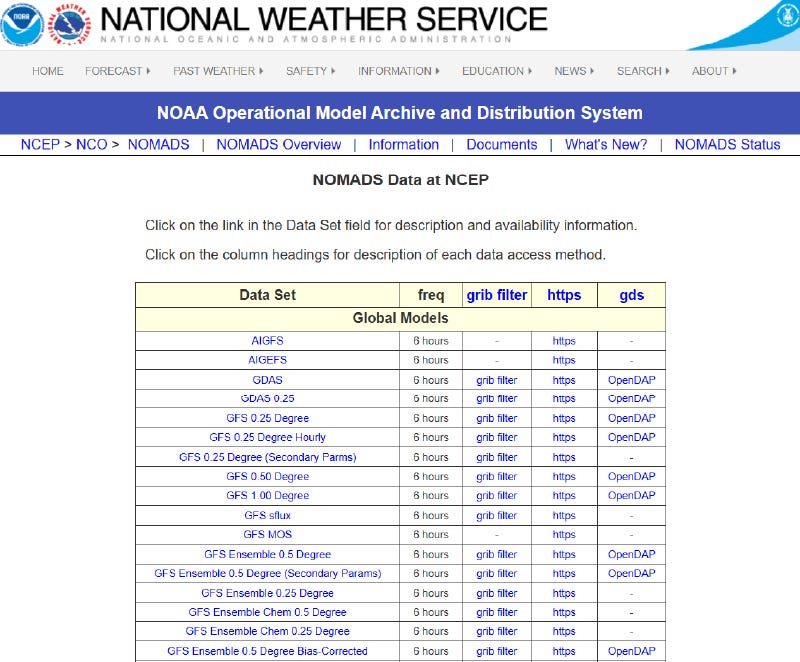This screenshot has height=662, width=800.
Task: Click the https link for GFS MOS
Action: pyautogui.click(x=564, y=534)
